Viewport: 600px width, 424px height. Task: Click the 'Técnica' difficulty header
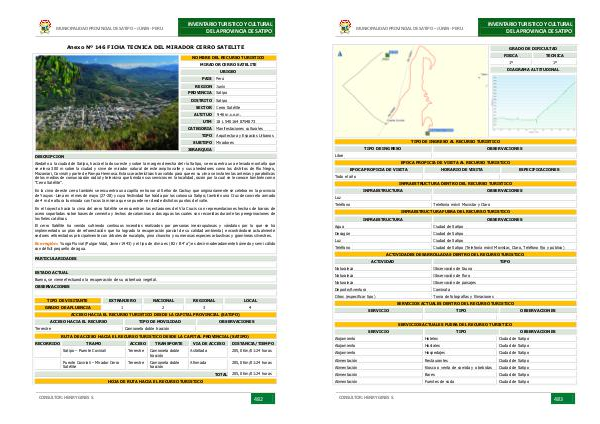click(555, 55)
